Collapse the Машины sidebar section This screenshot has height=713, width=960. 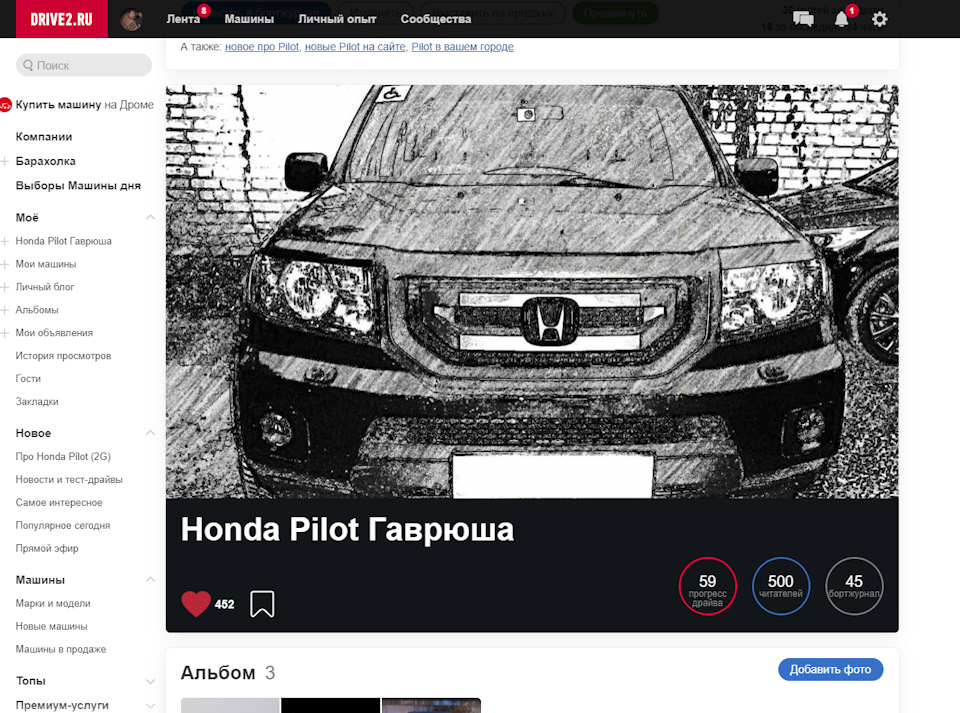pos(150,580)
